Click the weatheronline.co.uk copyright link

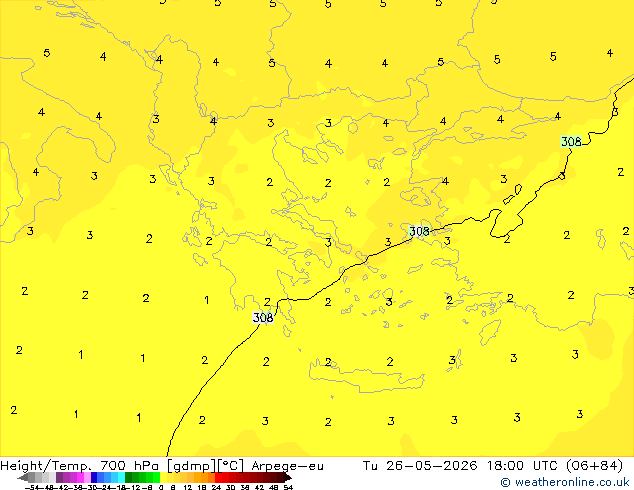[564, 482]
